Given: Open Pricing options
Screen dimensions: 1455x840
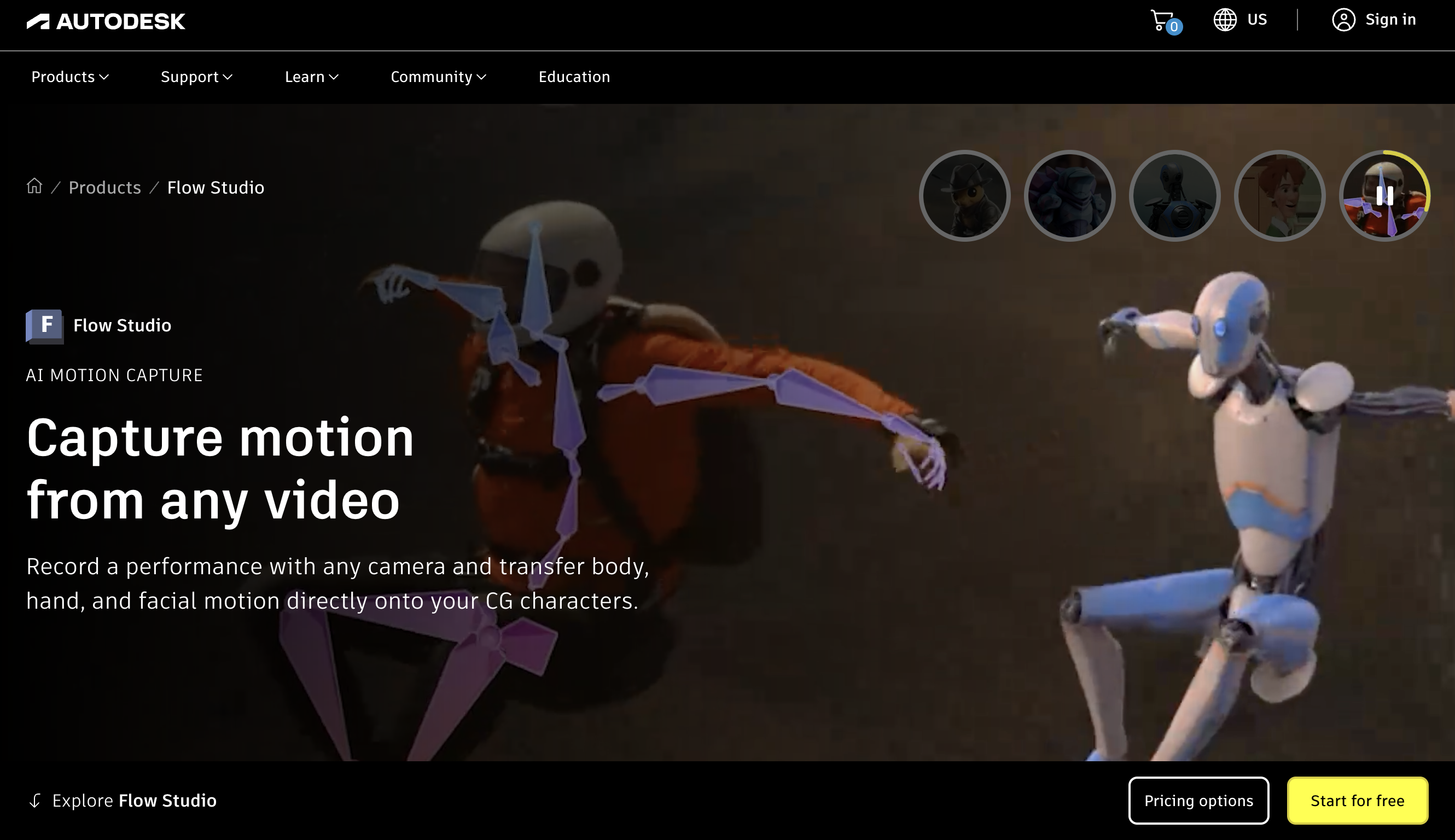Looking at the screenshot, I should click(1198, 800).
